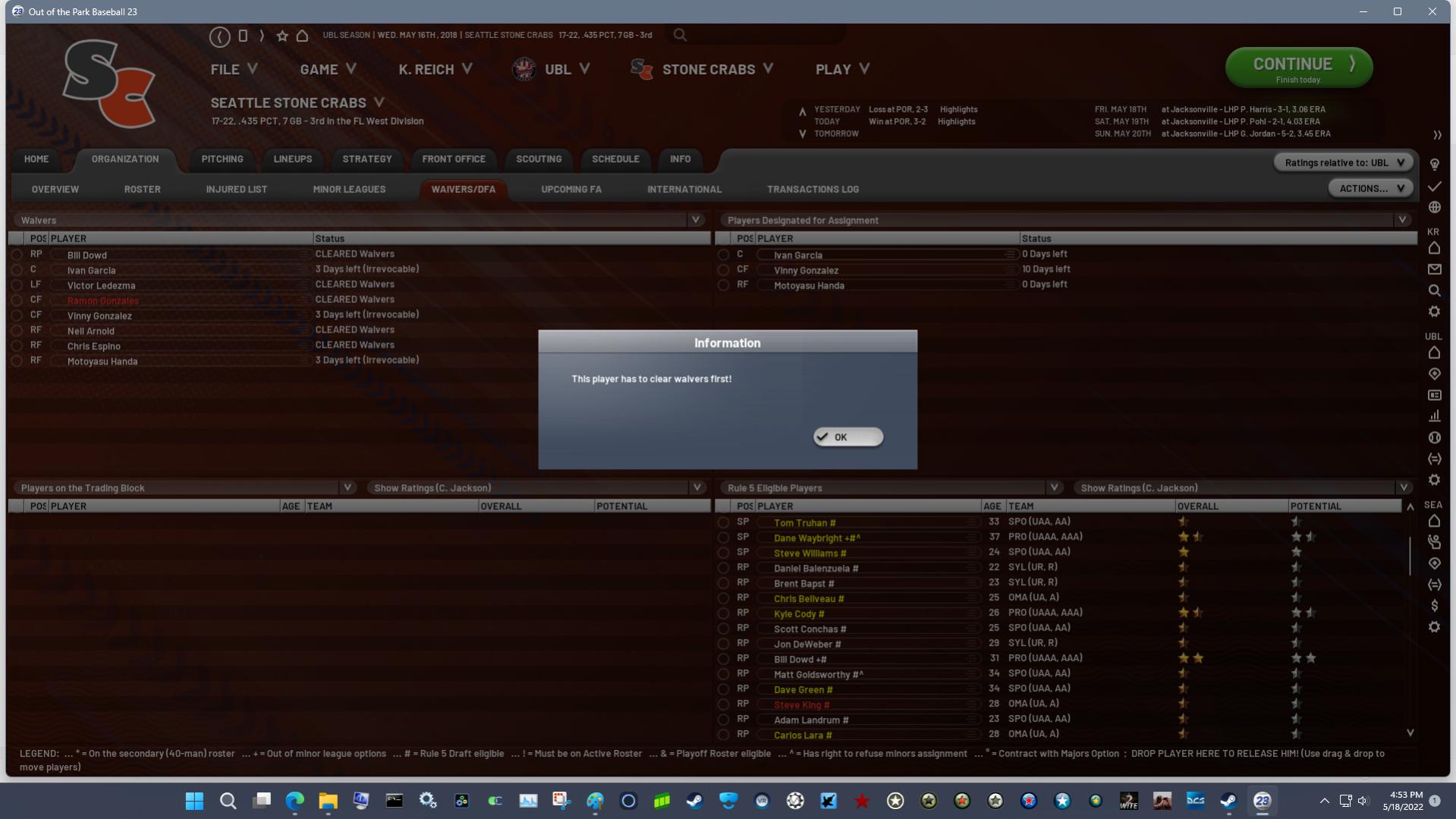Open the SEA team home icon
Image resolution: width=1456 pixels, height=819 pixels.
click(x=1434, y=521)
